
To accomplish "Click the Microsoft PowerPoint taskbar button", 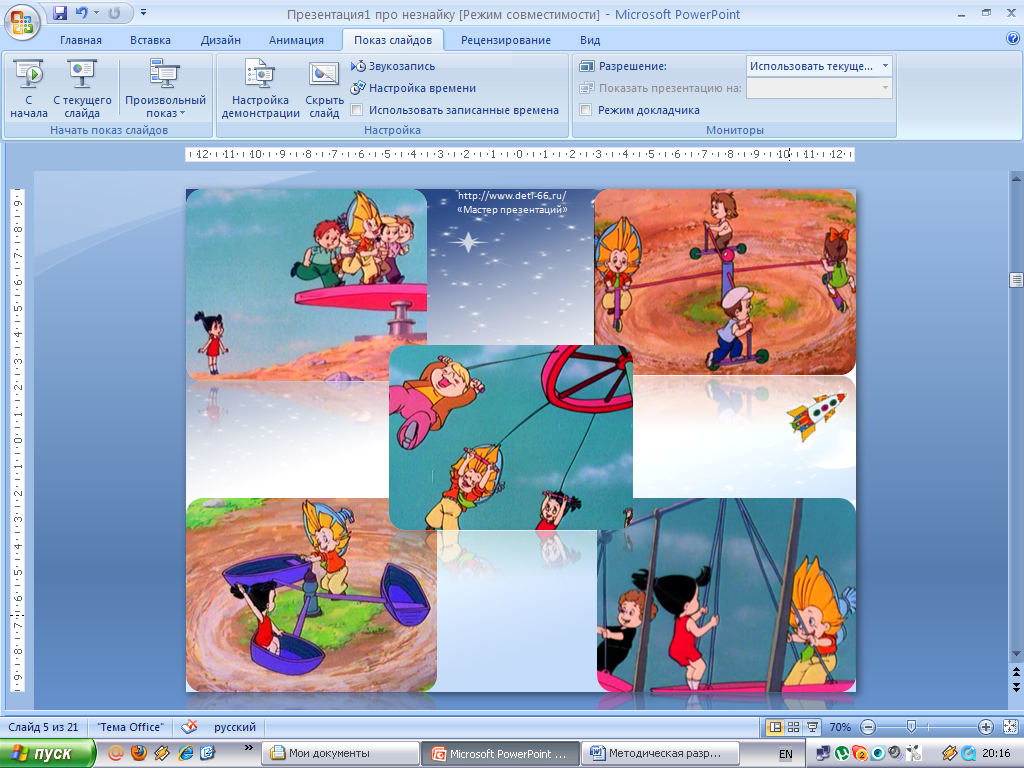I will [500, 754].
